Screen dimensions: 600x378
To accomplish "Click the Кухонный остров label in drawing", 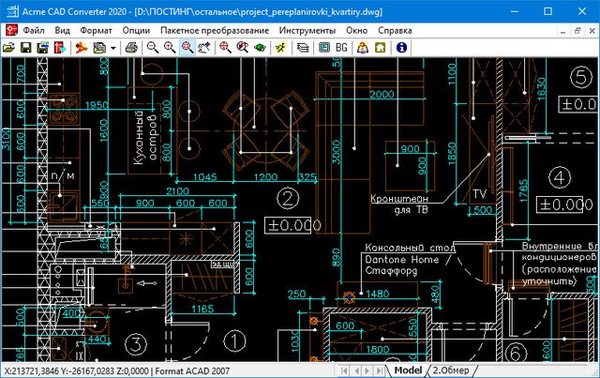I will pos(147,138).
